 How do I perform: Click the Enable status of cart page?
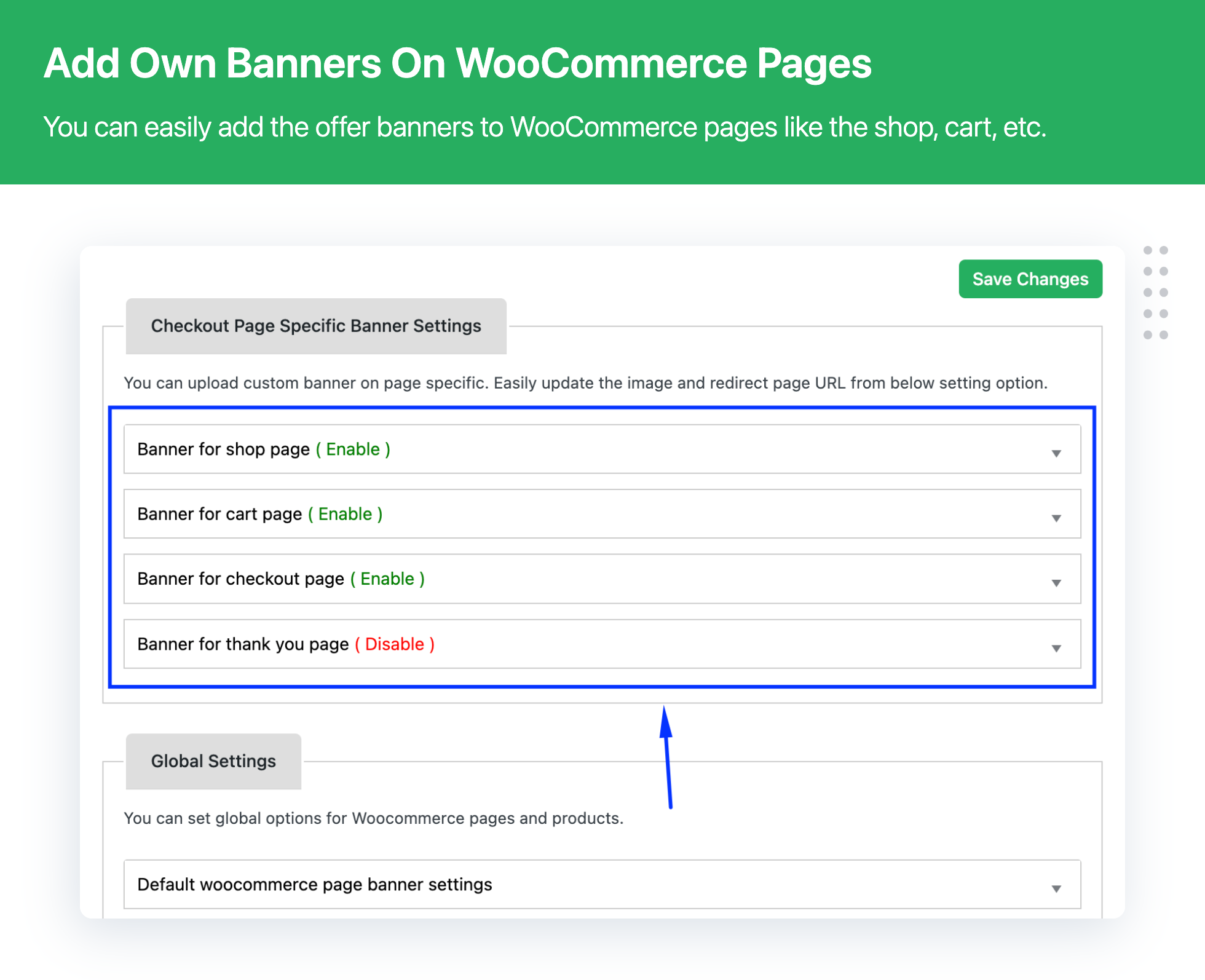click(345, 514)
